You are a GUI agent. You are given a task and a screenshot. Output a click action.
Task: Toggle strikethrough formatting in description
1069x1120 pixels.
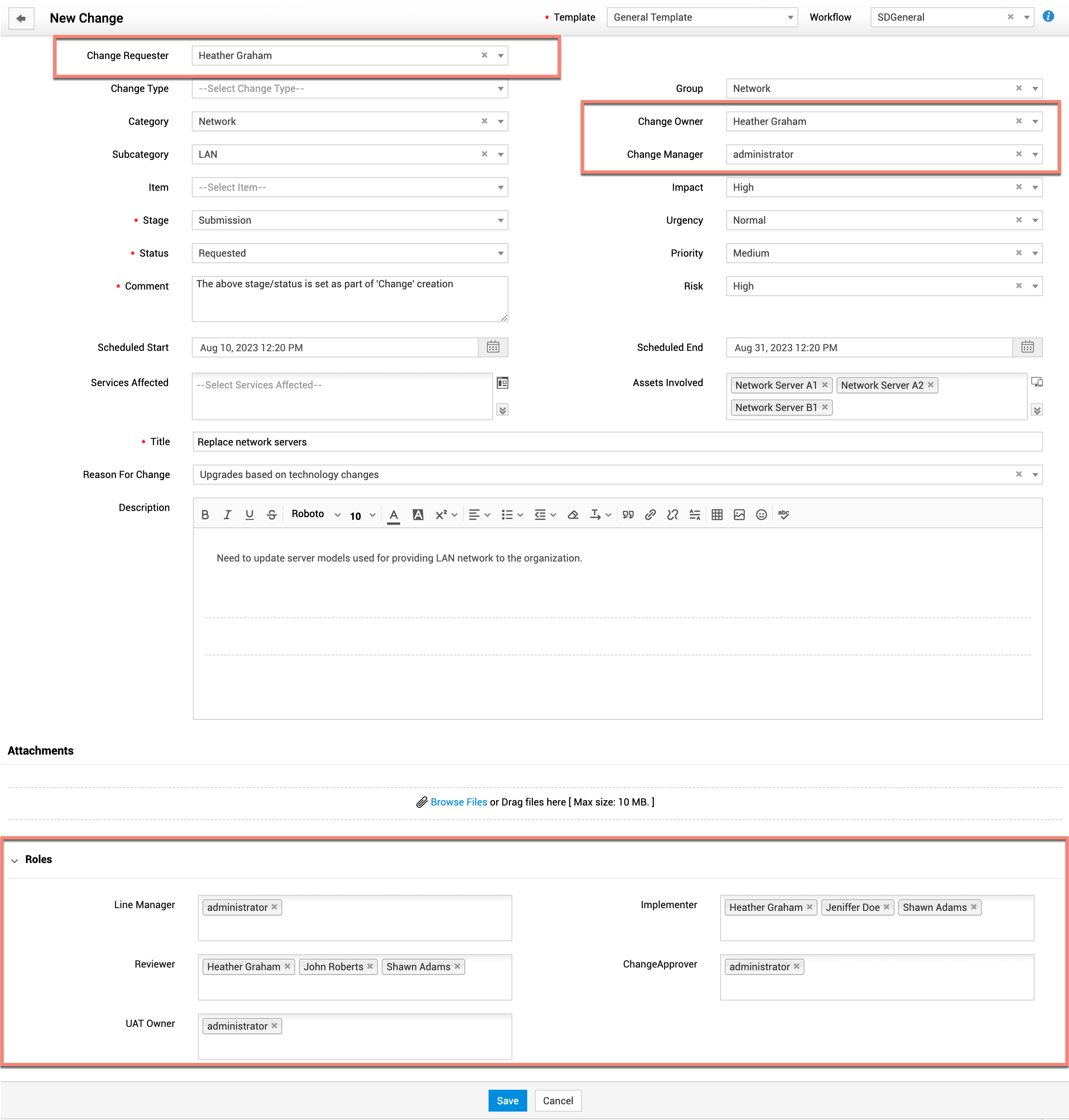point(272,515)
